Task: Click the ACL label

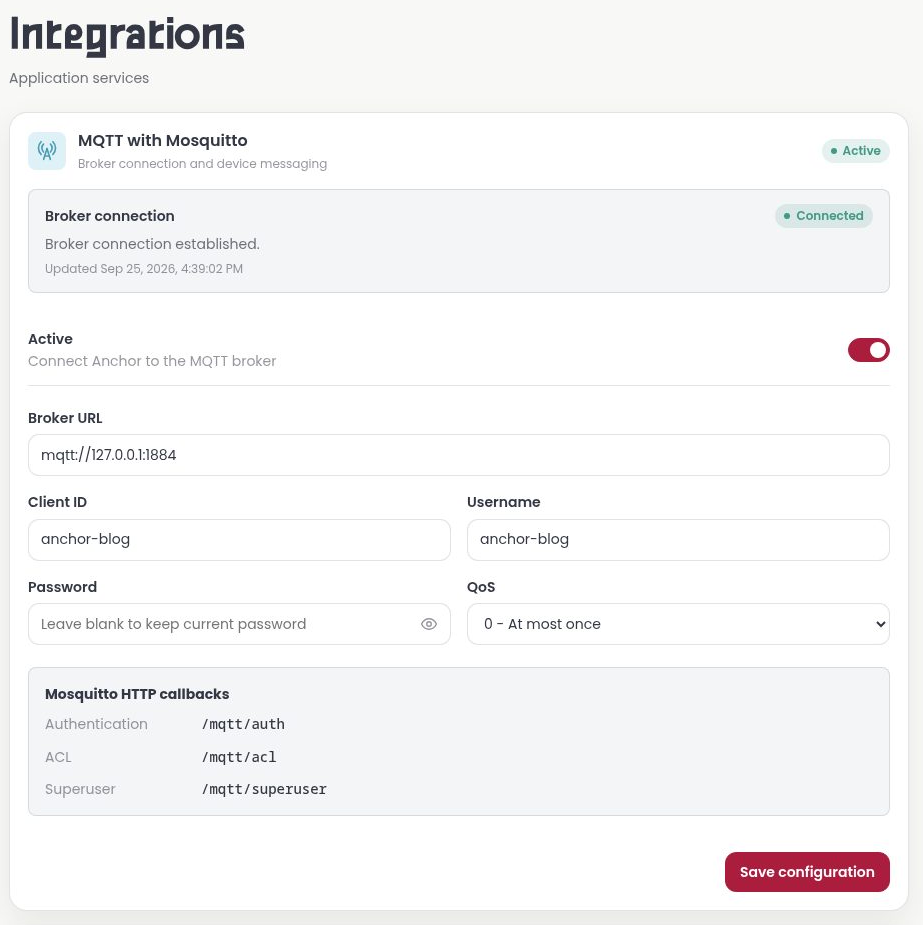Action: tap(58, 757)
